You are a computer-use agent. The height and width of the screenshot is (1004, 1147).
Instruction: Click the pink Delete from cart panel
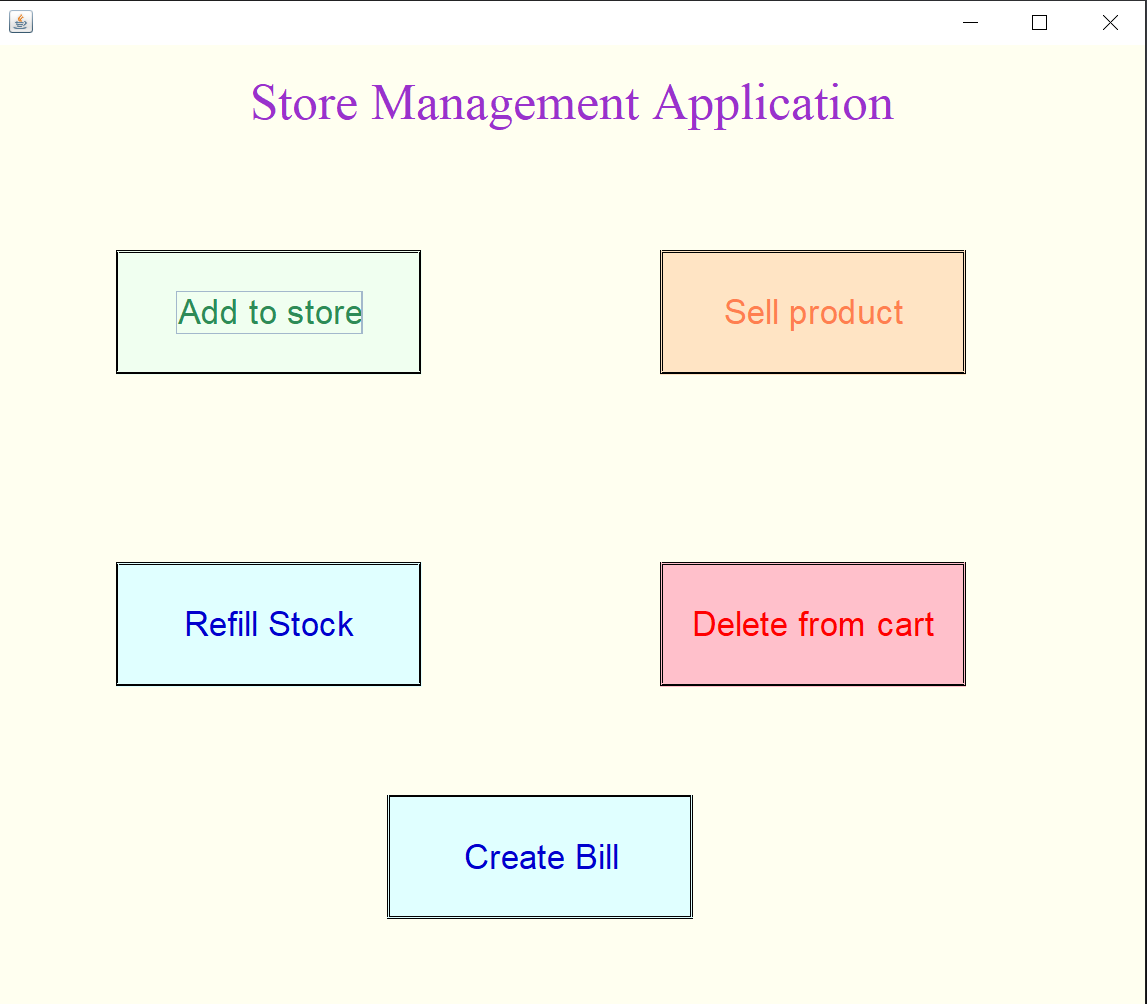pos(812,624)
